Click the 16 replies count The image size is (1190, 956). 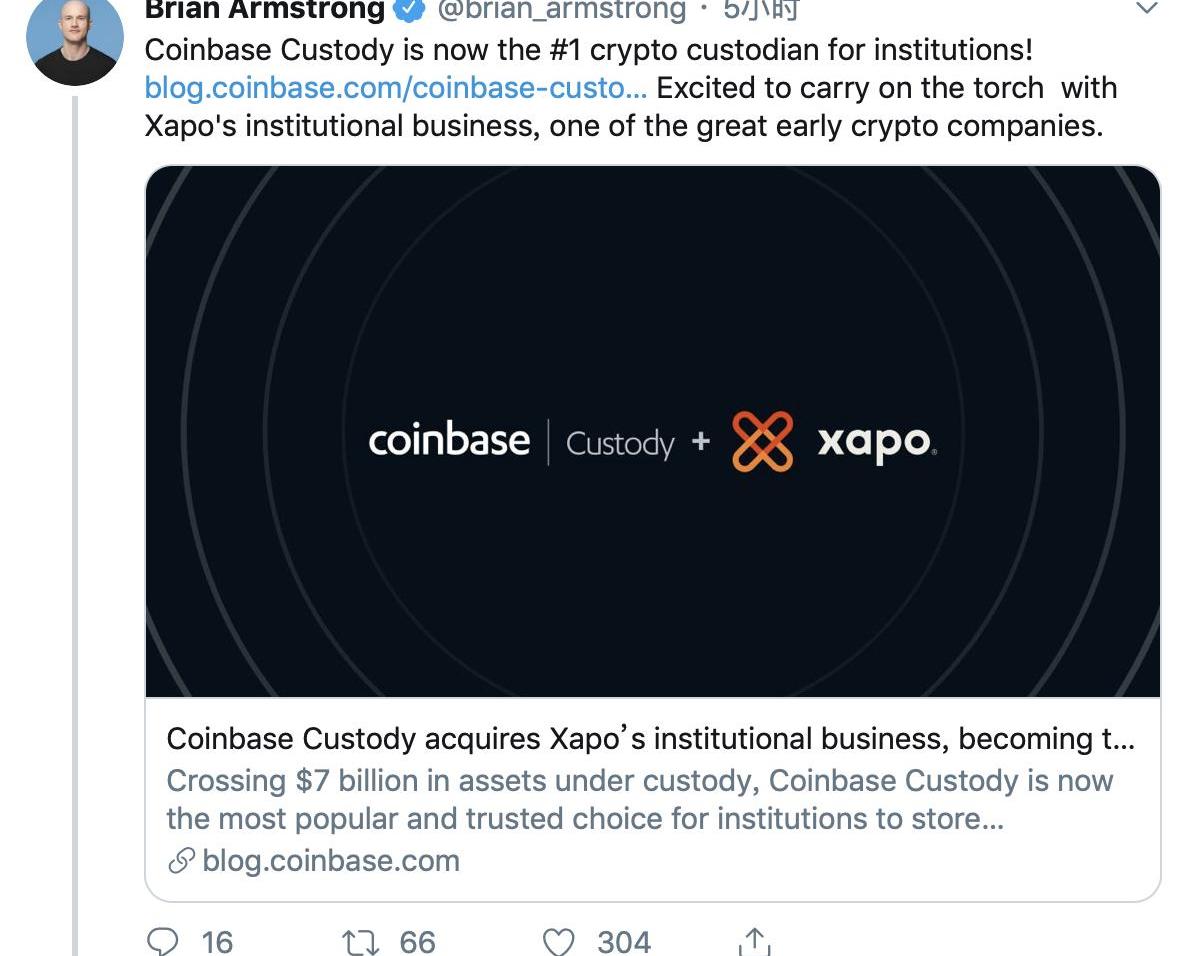pos(217,942)
